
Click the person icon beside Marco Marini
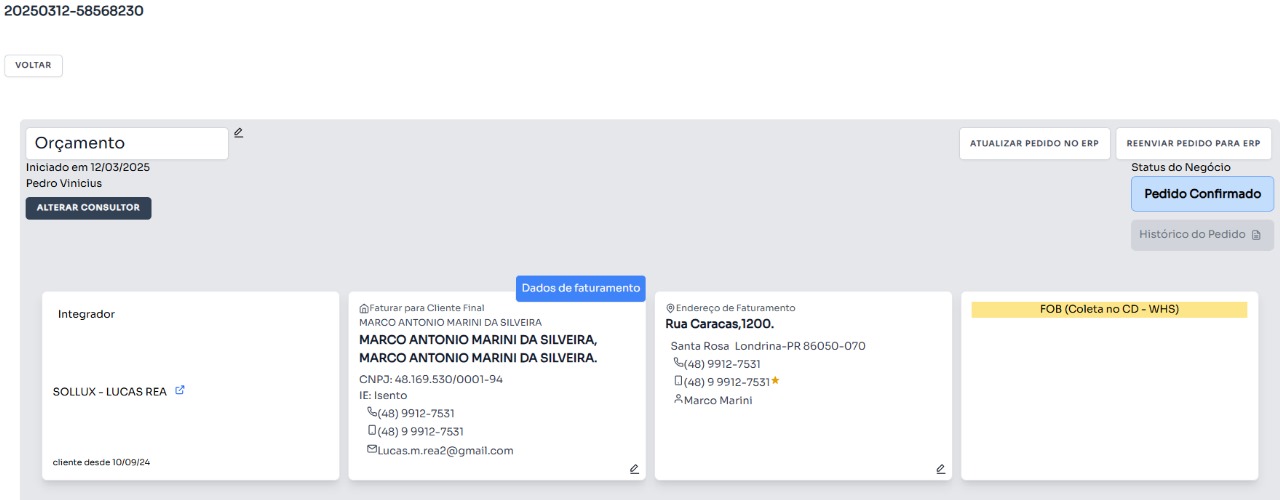pos(678,399)
